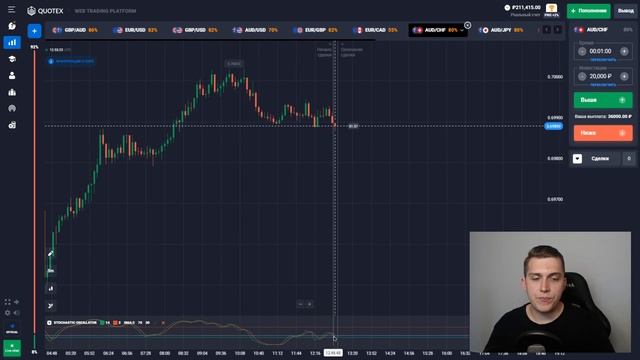
Task: Click the green deposit button
Action: (x=589, y=11)
